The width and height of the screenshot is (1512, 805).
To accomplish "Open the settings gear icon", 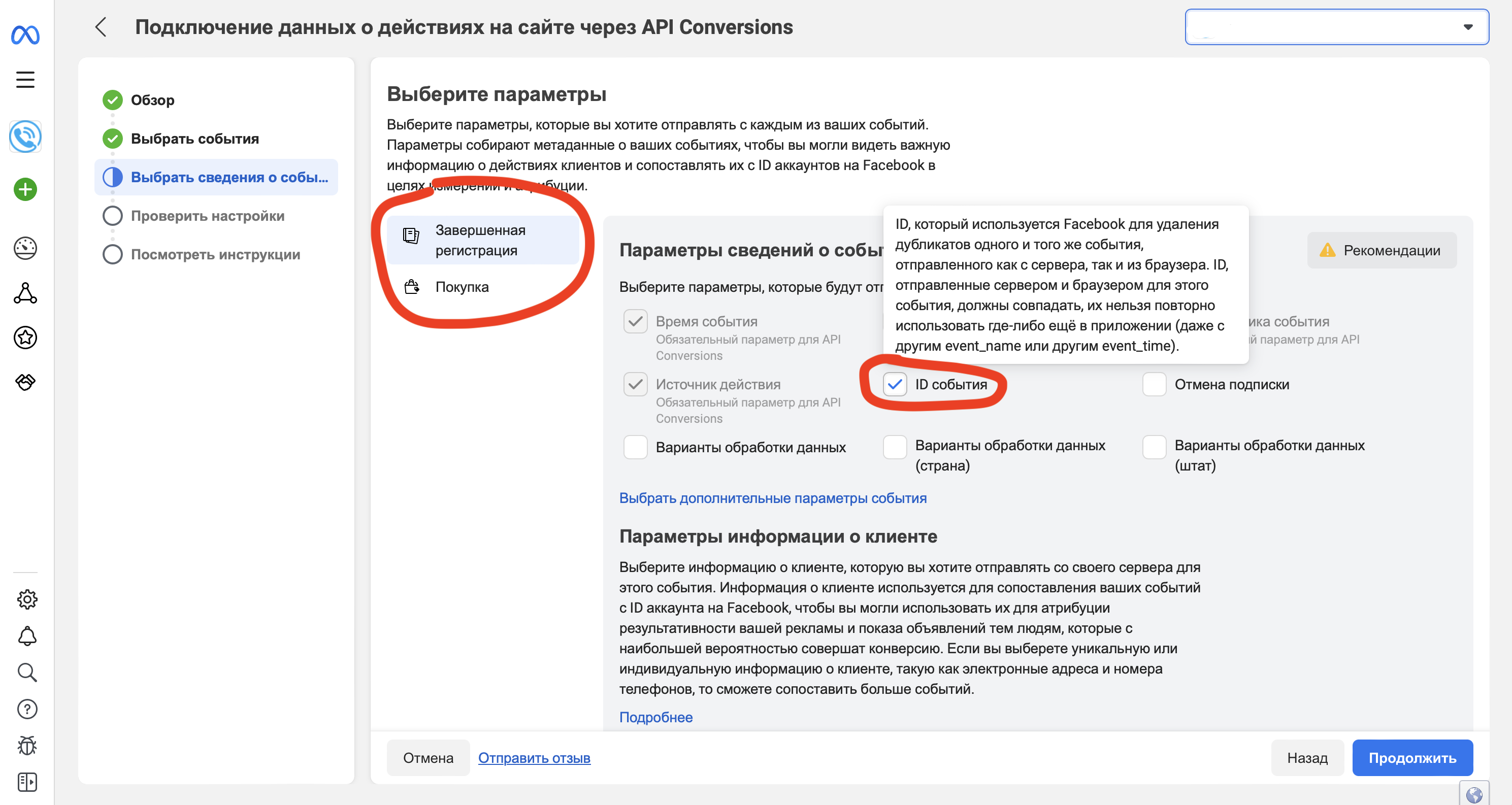I will point(27,599).
